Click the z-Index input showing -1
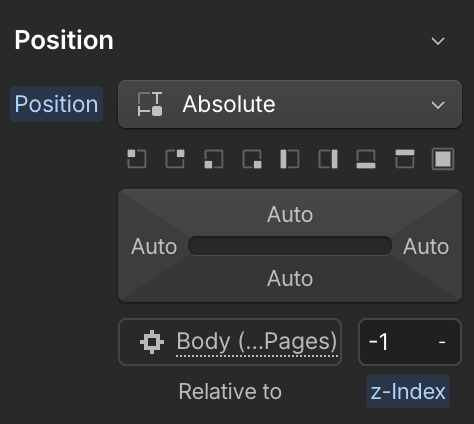This screenshot has height=424, width=474. point(397,342)
